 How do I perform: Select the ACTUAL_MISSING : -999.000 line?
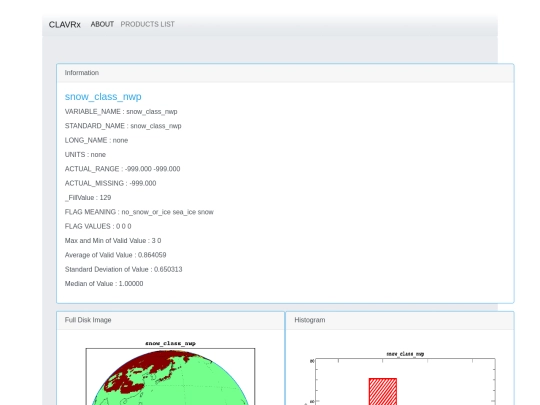tap(110, 183)
